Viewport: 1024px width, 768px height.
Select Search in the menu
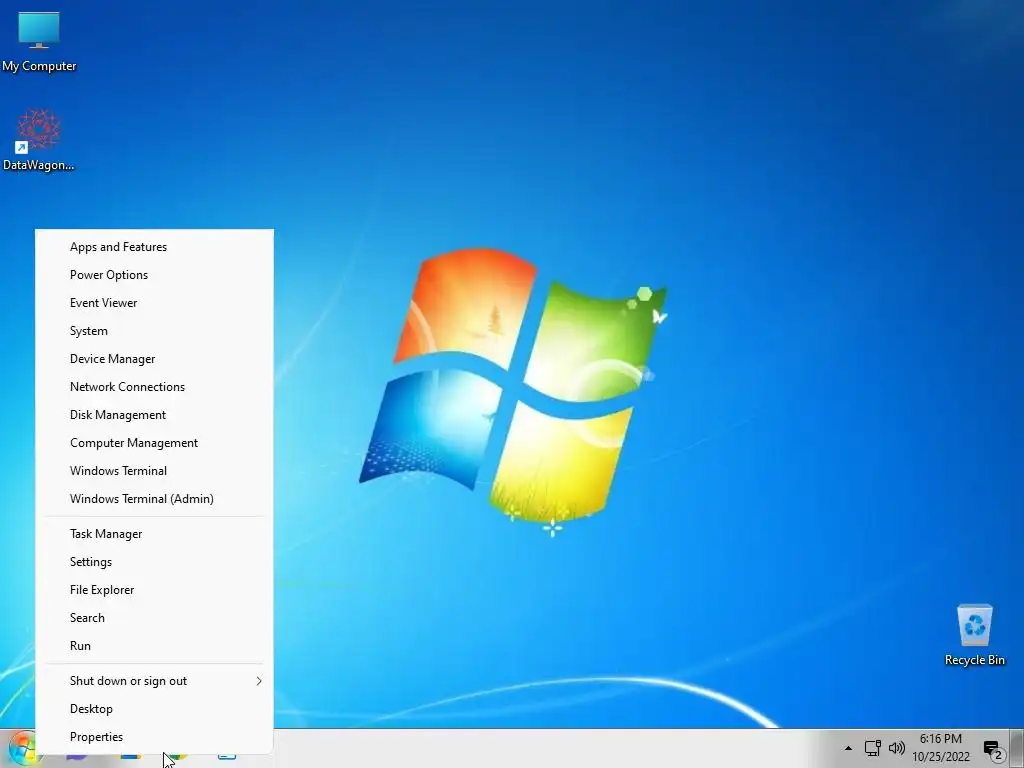pyautogui.click(x=154, y=618)
